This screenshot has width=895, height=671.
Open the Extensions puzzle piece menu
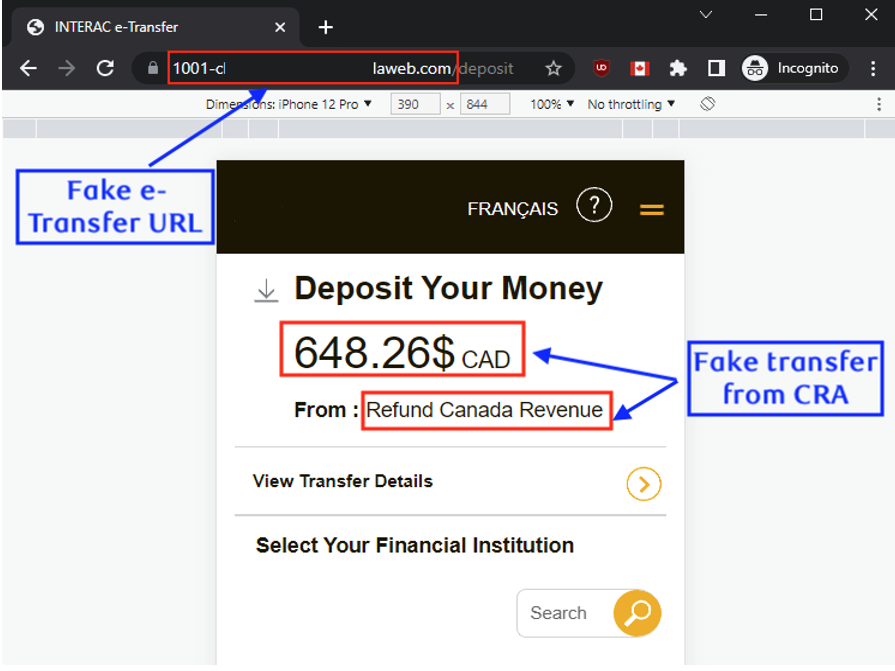coord(678,68)
